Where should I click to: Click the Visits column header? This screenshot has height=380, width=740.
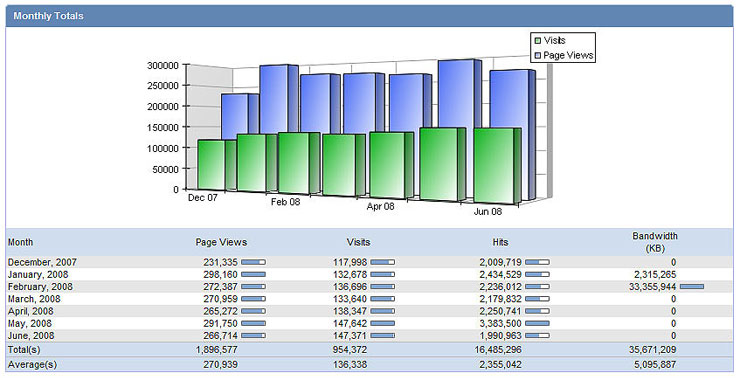[x=359, y=242]
